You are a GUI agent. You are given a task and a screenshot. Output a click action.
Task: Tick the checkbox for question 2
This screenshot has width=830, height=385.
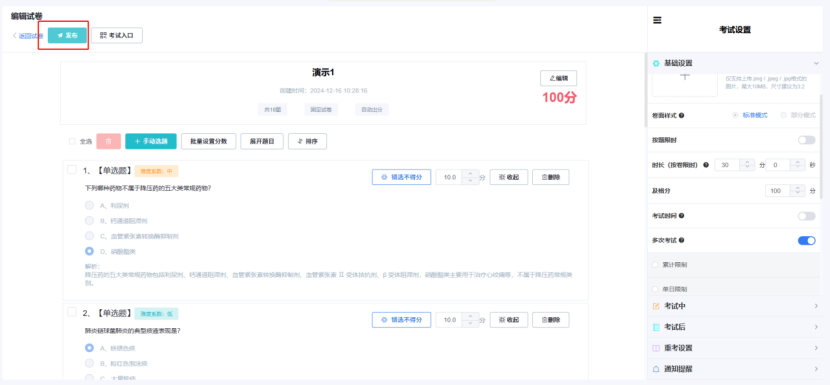72,312
